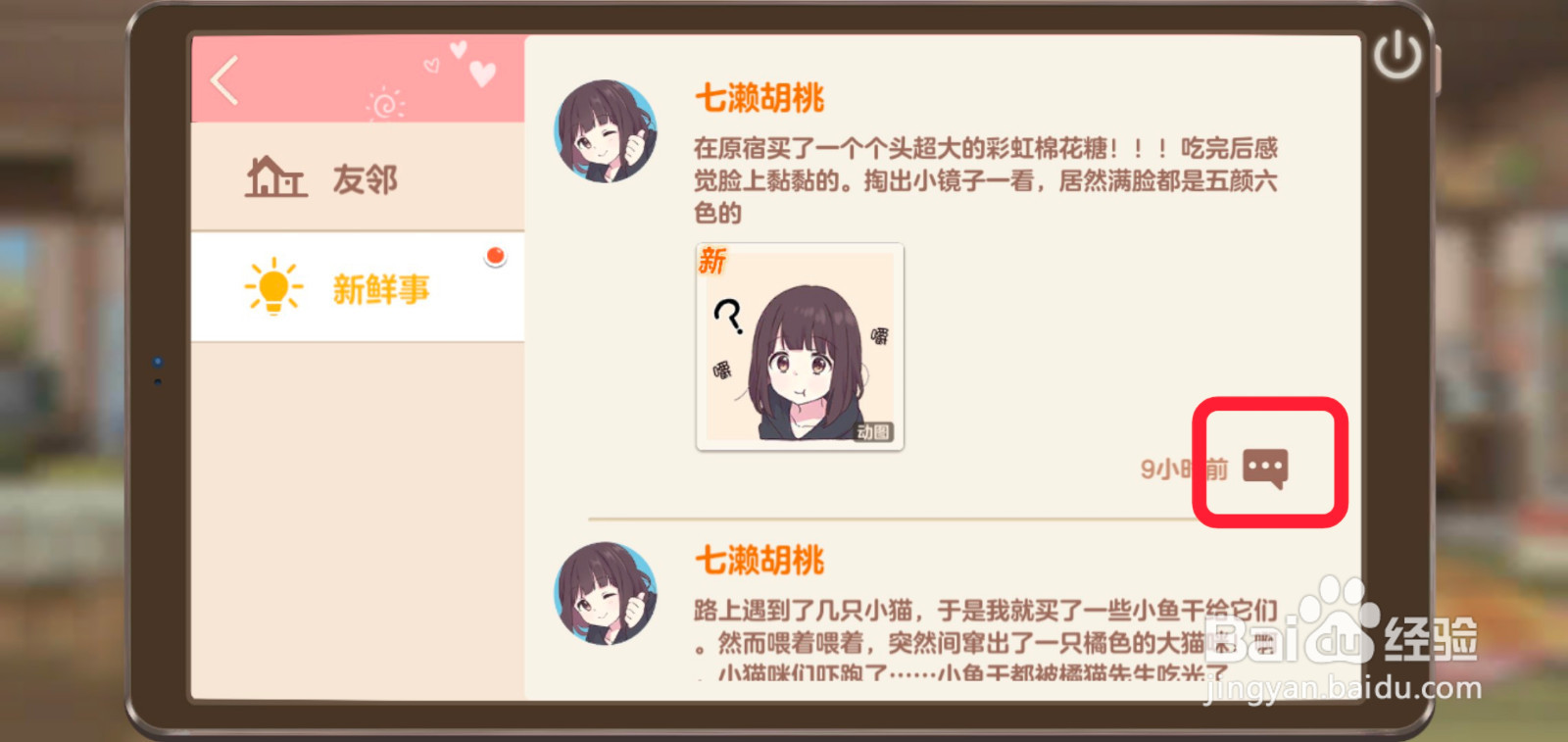Switch to the 新鲜事 tab
1568x742 pixels.
click(x=358, y=287)
